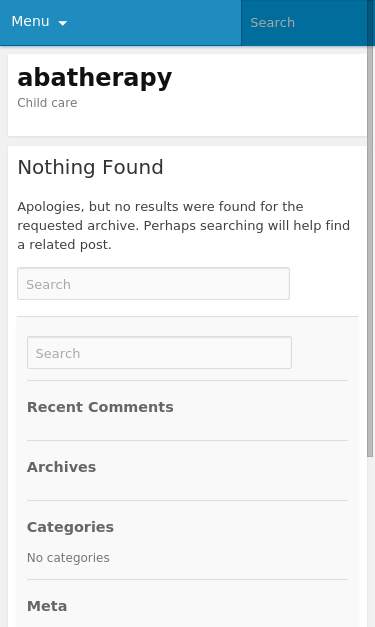Click the apology message paragraph
The height and width of the screenshot is (627, 375).
184,226
